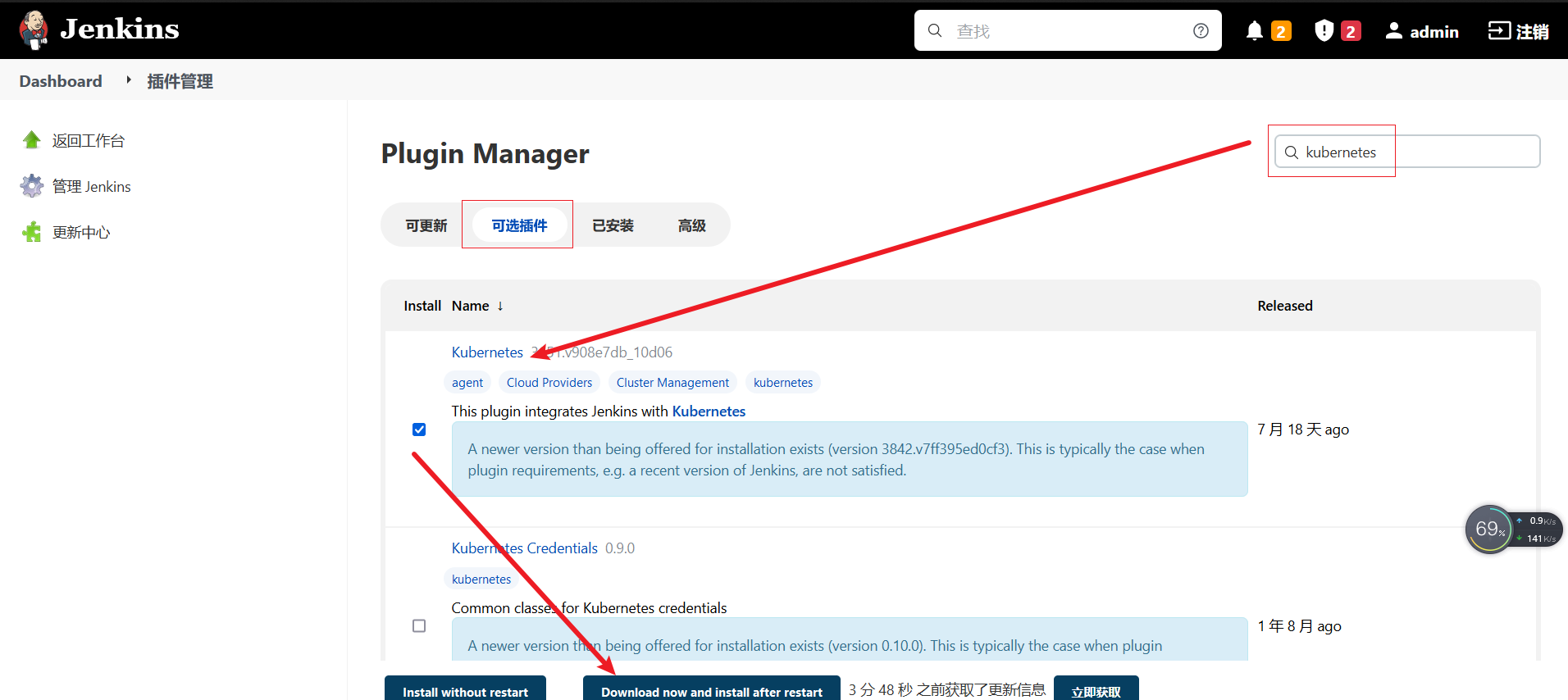The width and height of the screenshot is (1568, 700).
Task: Sort by Name column header
Action: tap(477, 306)
